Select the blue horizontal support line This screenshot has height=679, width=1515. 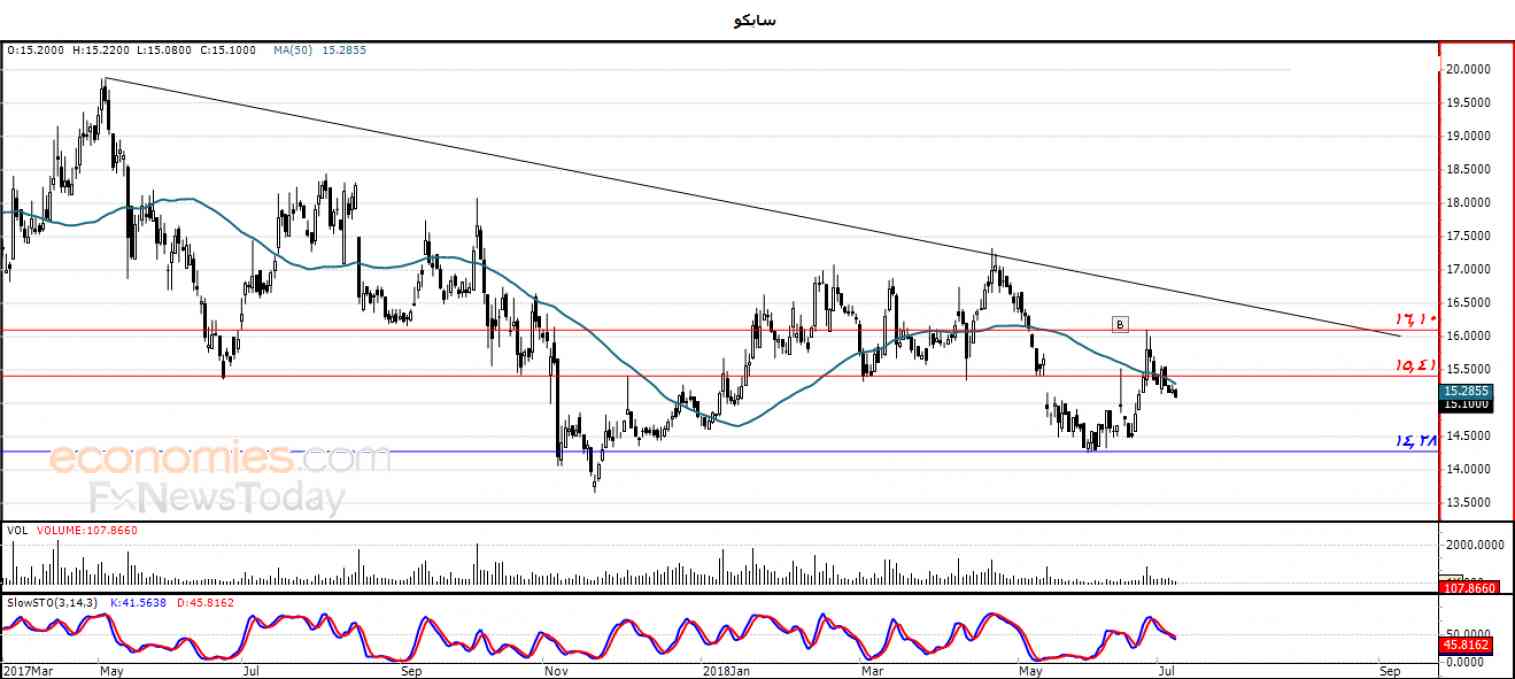pyautogui.click(x=720, y=451)
